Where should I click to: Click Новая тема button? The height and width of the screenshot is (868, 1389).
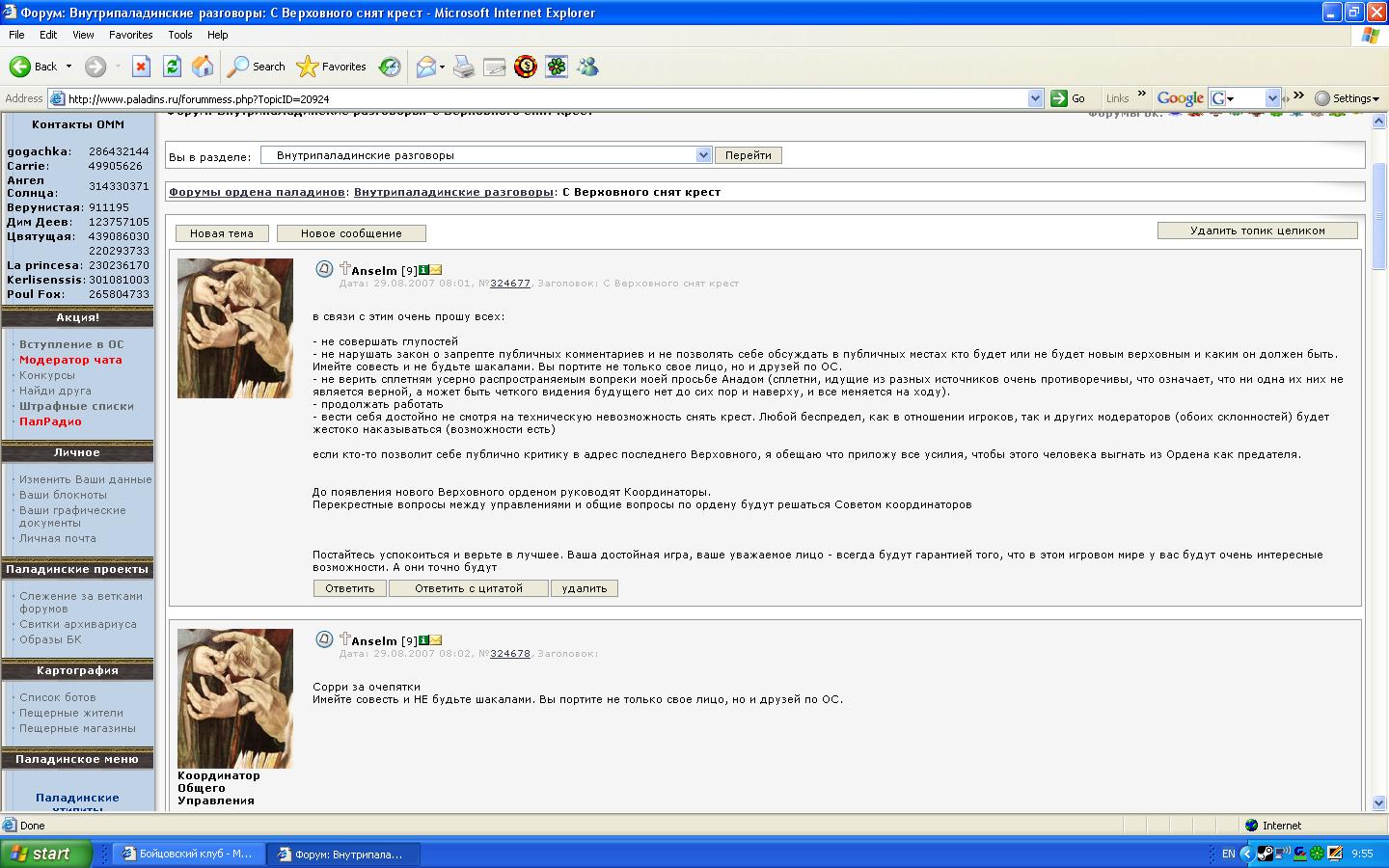pos(222,233)
